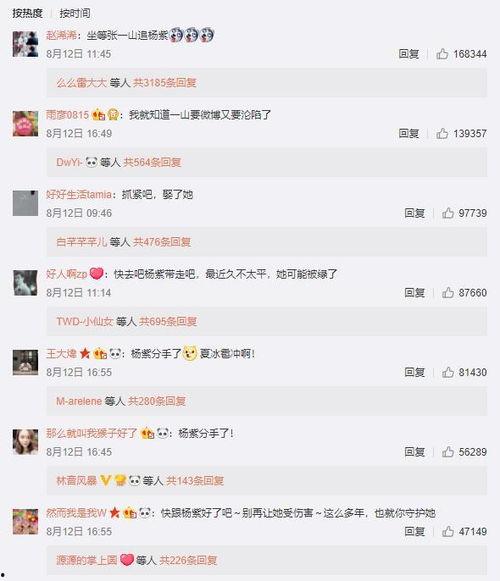Screen dimensions: 500x581
Task: Click thumbs-up icon beside 87660
Action: pyautogui.click(x=448, y=293)
